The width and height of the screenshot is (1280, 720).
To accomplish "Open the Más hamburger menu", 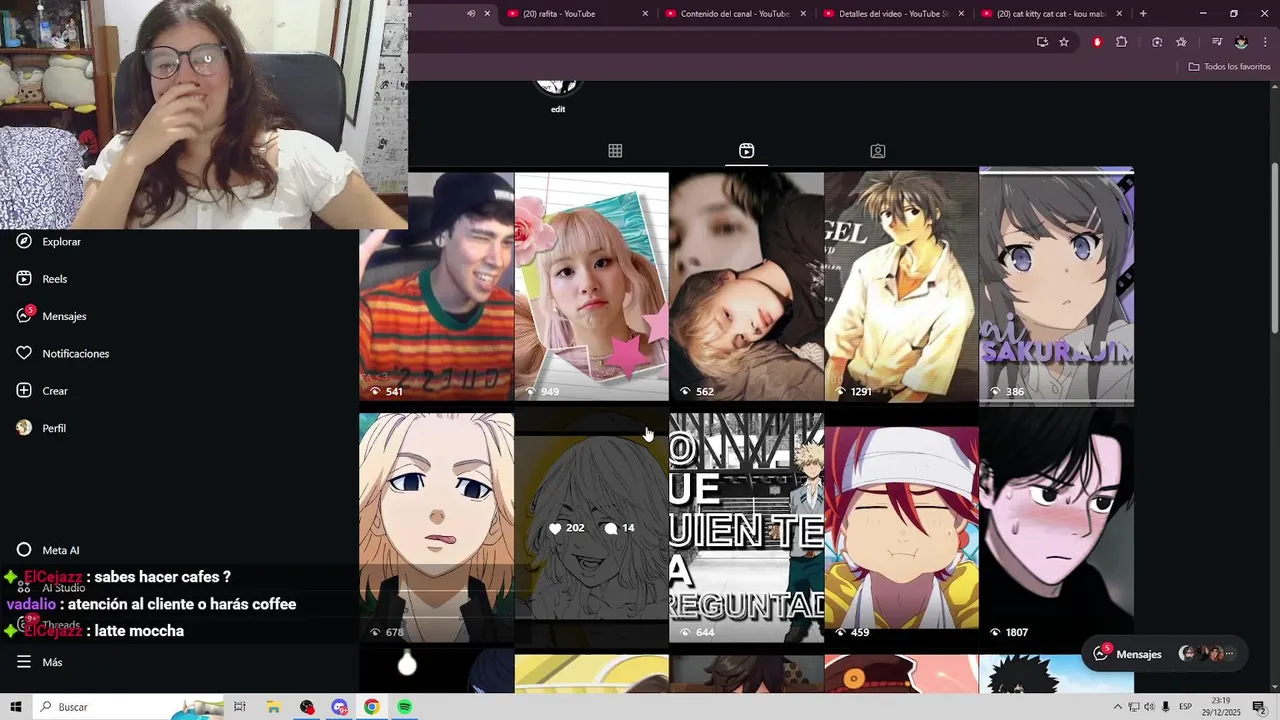I will [x=24, y=662].
